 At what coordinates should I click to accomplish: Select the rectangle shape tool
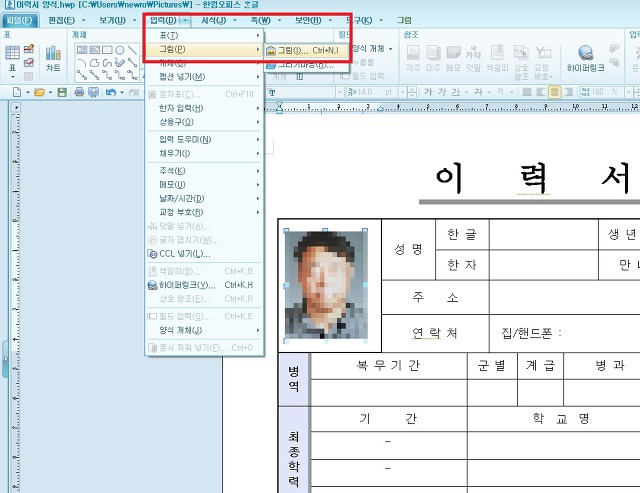107,50
